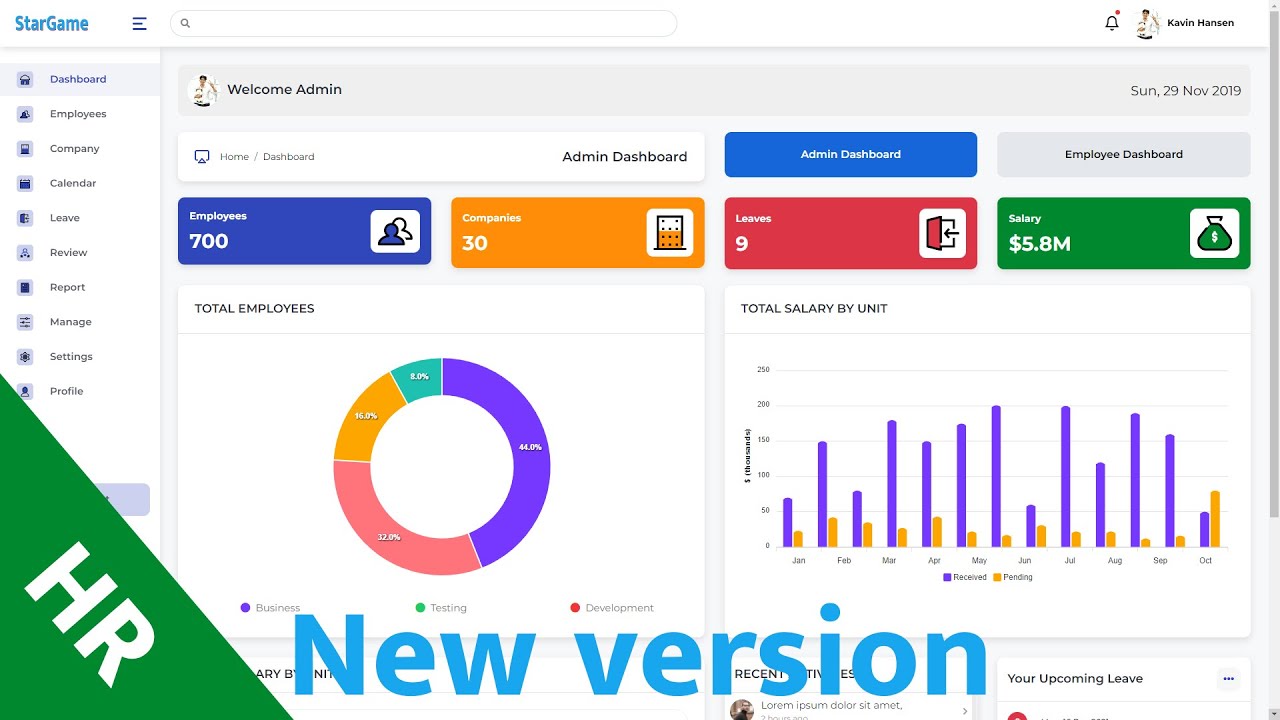Viewport: 1280px width, 720px height.
Task: Open Leave in the sidebar
Action: click(65, 218)
